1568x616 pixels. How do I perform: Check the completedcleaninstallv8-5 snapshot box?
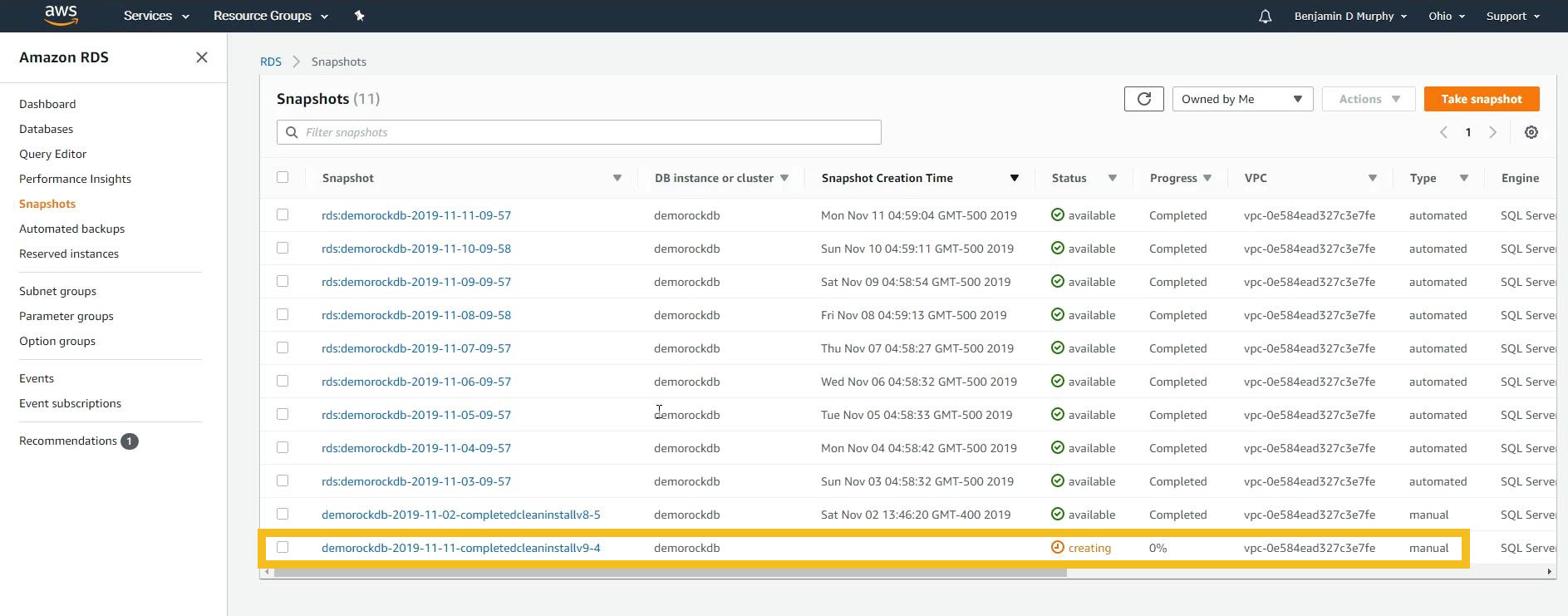point(283,514)
